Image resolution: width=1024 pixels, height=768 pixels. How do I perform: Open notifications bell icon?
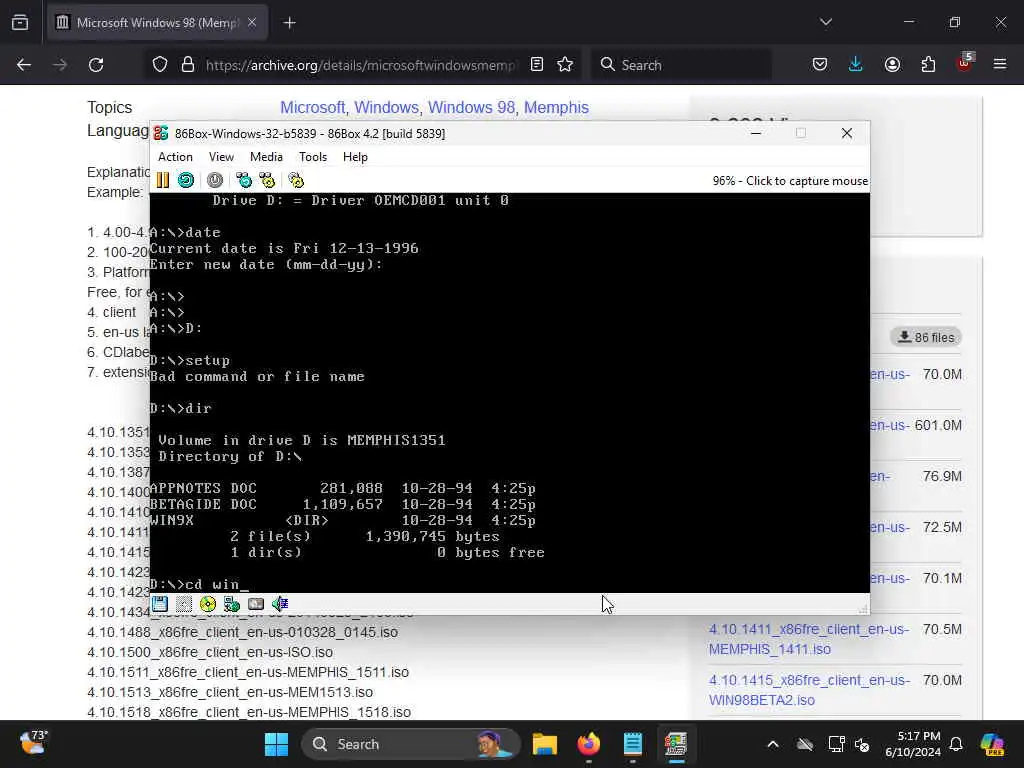pos(956,744)
